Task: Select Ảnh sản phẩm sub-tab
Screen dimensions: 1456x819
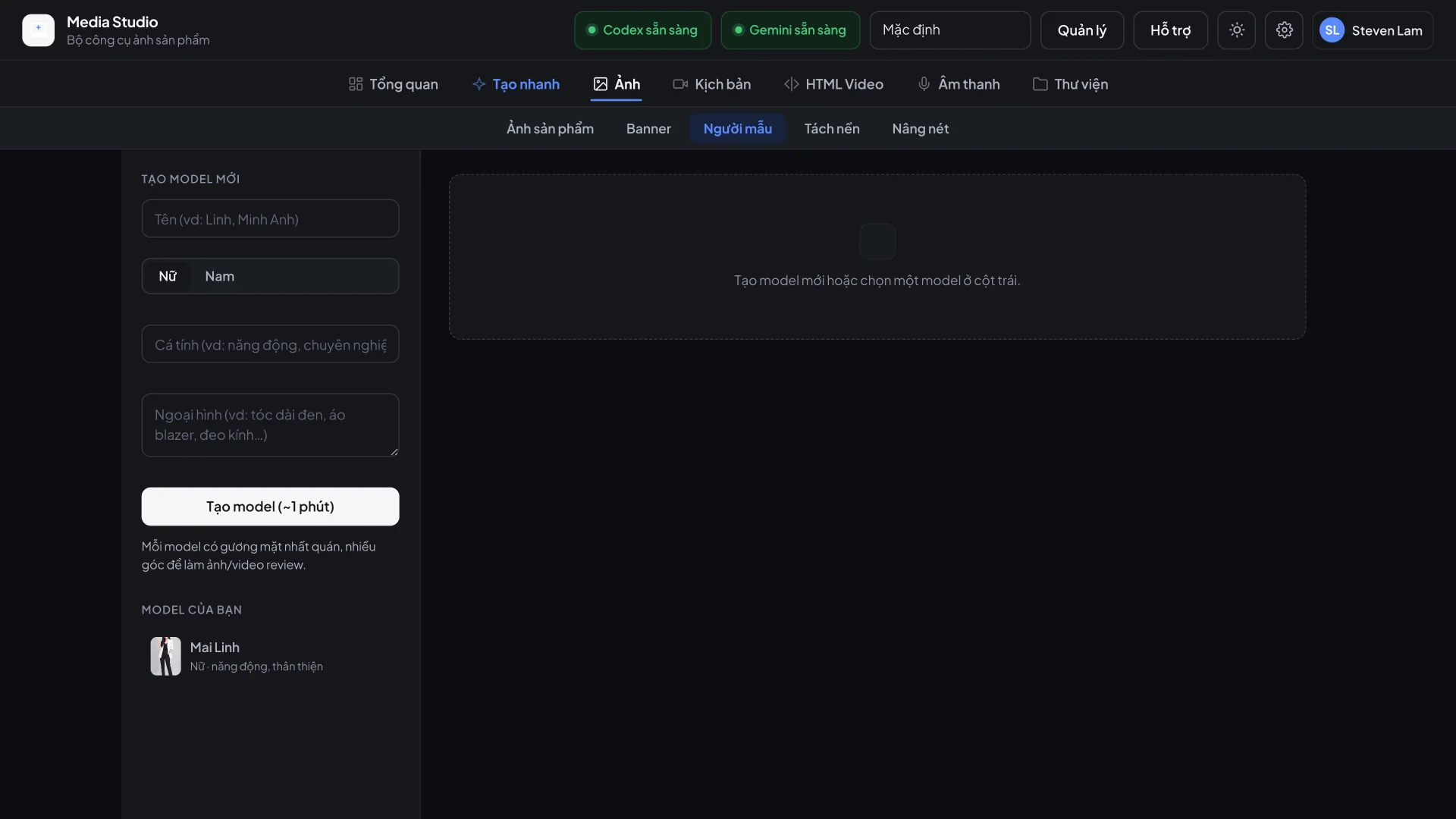Action: pos(550,129)
